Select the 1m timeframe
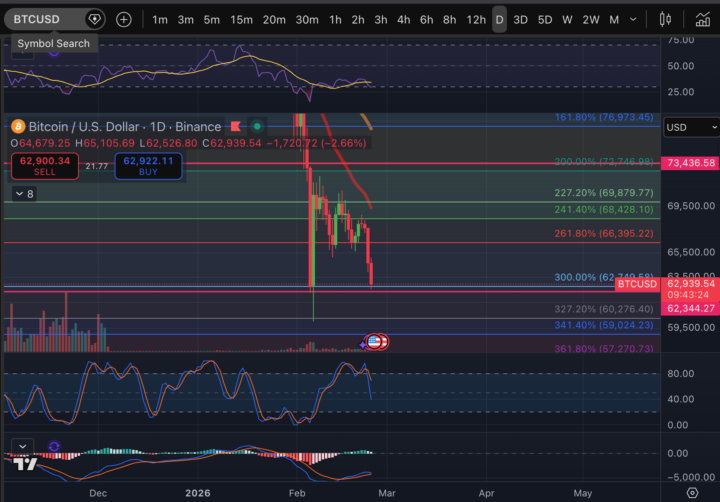 coord(160,20)
